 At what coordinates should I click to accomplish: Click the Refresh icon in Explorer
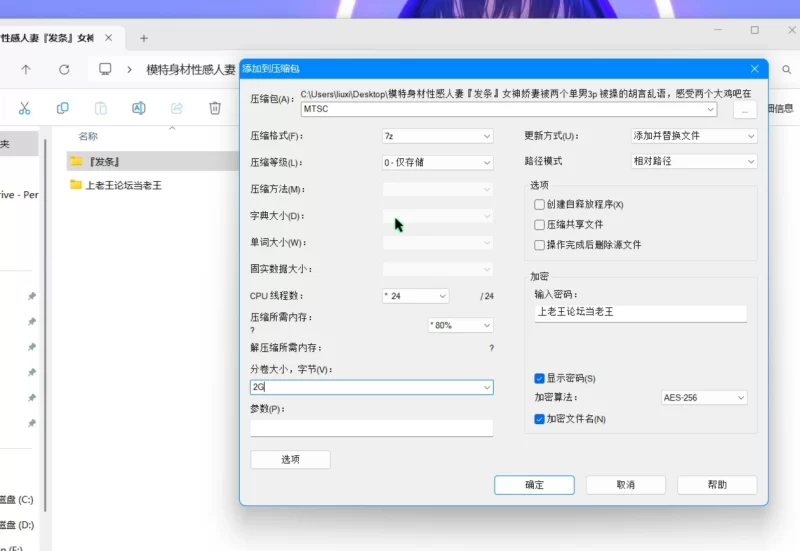64,69
